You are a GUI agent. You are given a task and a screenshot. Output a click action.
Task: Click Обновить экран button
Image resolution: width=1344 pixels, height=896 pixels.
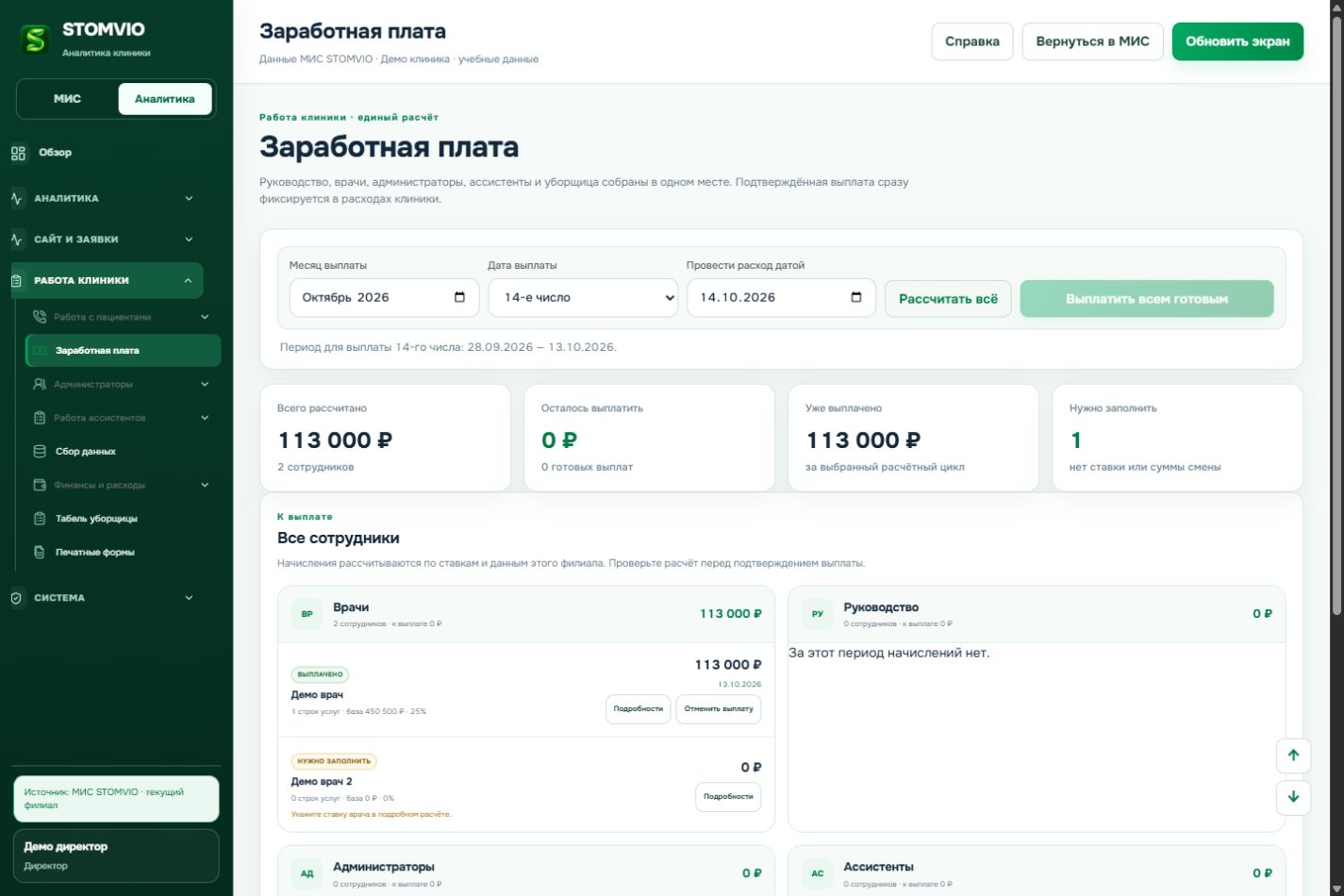click(x=1237, y=41)
